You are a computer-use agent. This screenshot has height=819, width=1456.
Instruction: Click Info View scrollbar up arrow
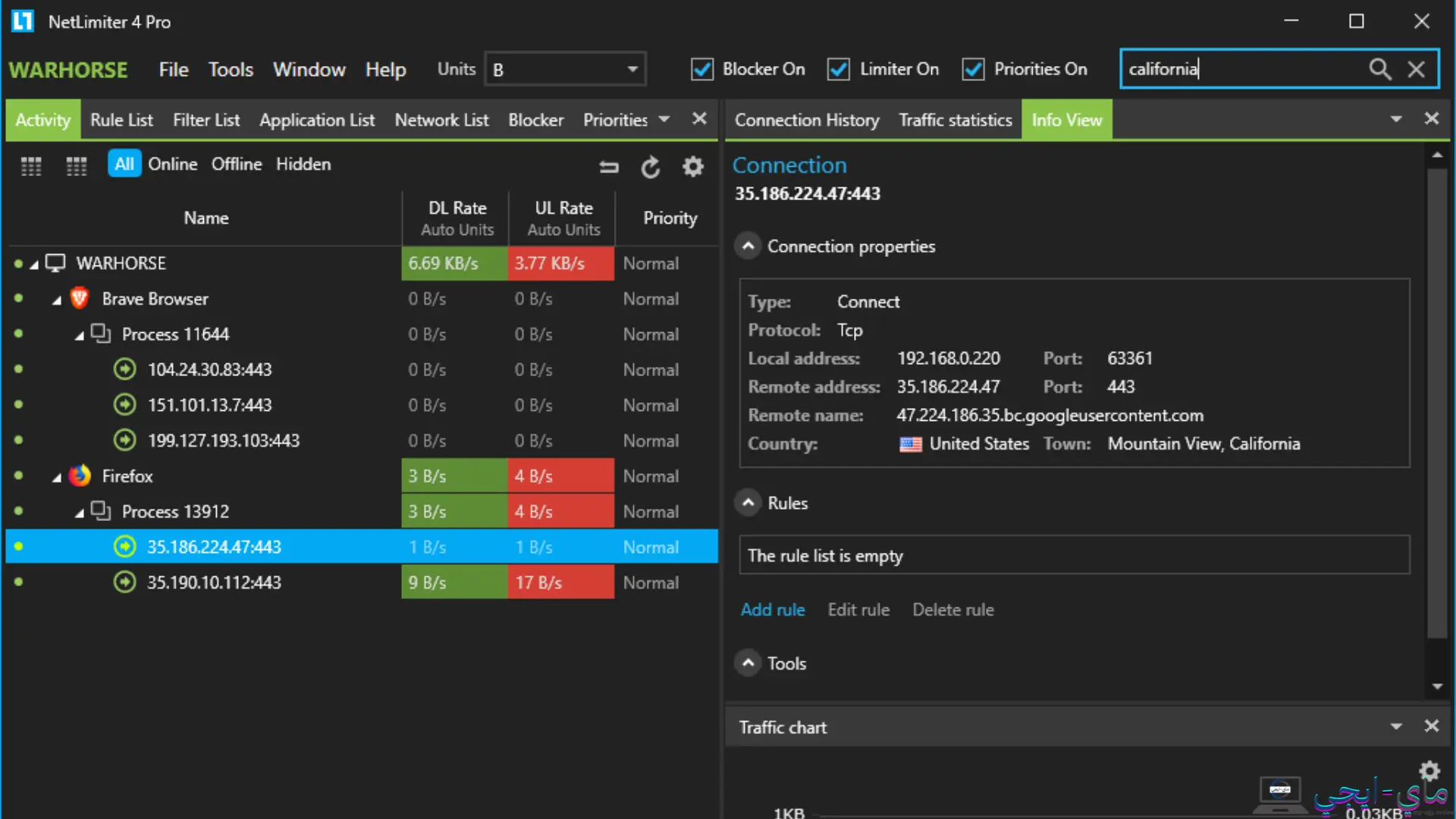click(1437, 155)
